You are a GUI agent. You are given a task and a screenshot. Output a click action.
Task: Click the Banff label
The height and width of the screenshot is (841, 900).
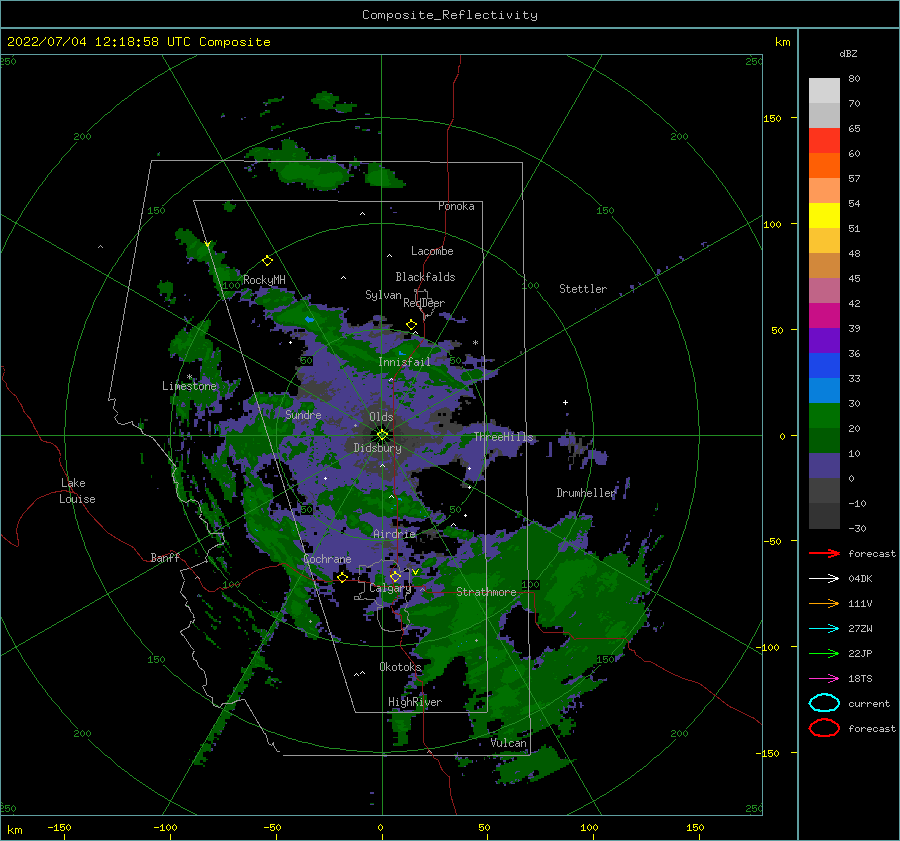coord(165,557)
